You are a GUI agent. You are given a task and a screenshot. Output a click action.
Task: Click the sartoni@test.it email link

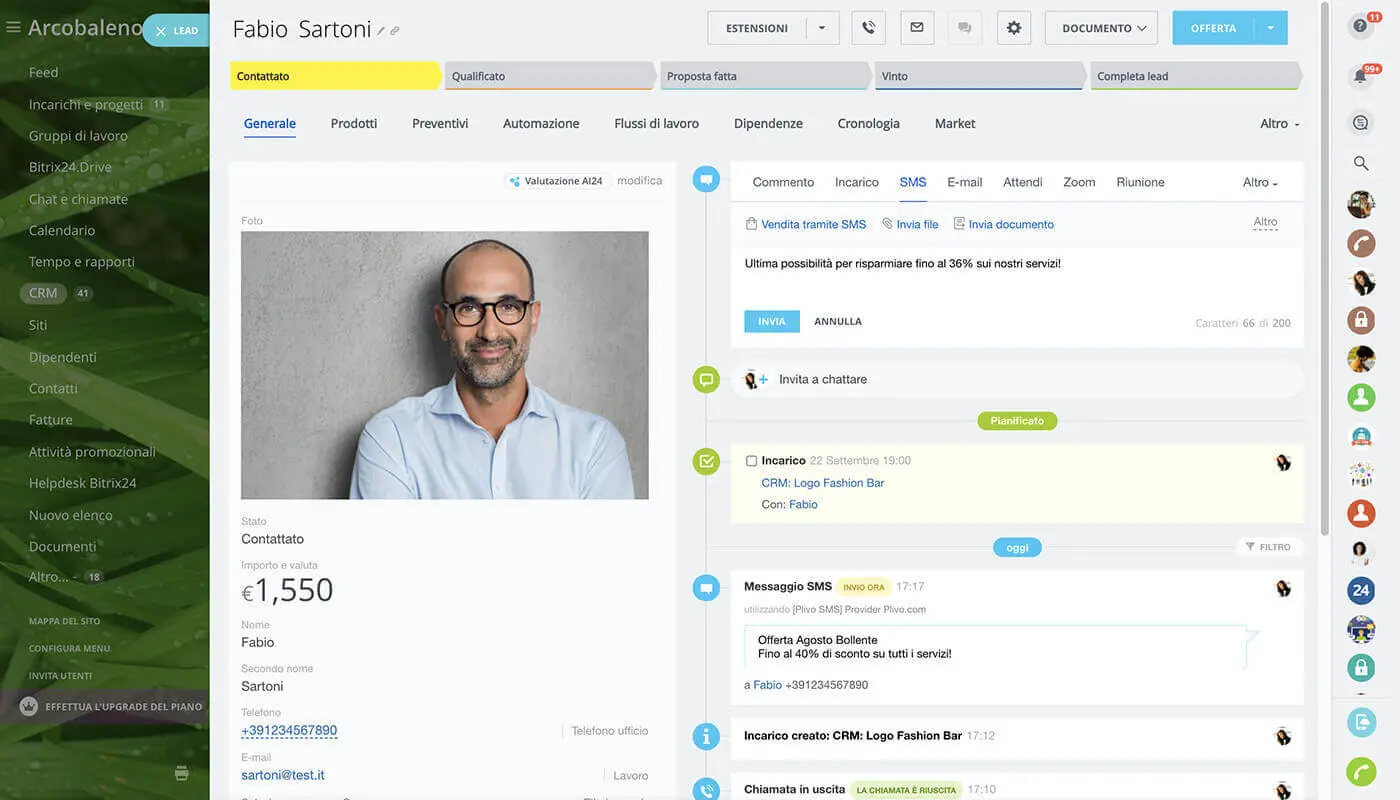click(283, 775)
